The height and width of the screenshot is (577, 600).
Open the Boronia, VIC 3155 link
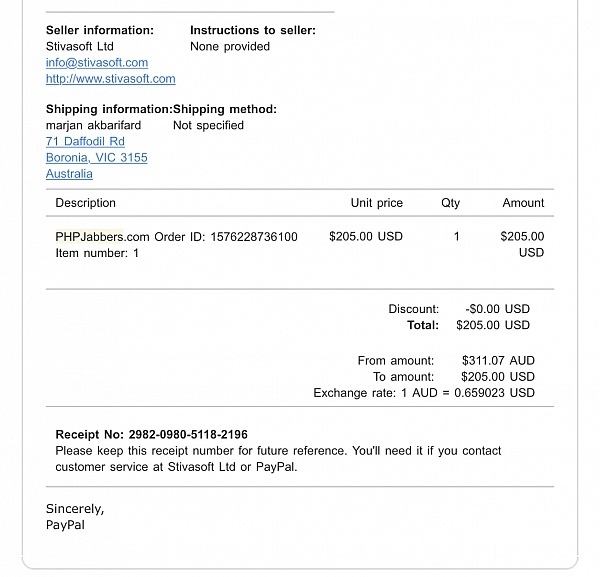click(96, 158)
